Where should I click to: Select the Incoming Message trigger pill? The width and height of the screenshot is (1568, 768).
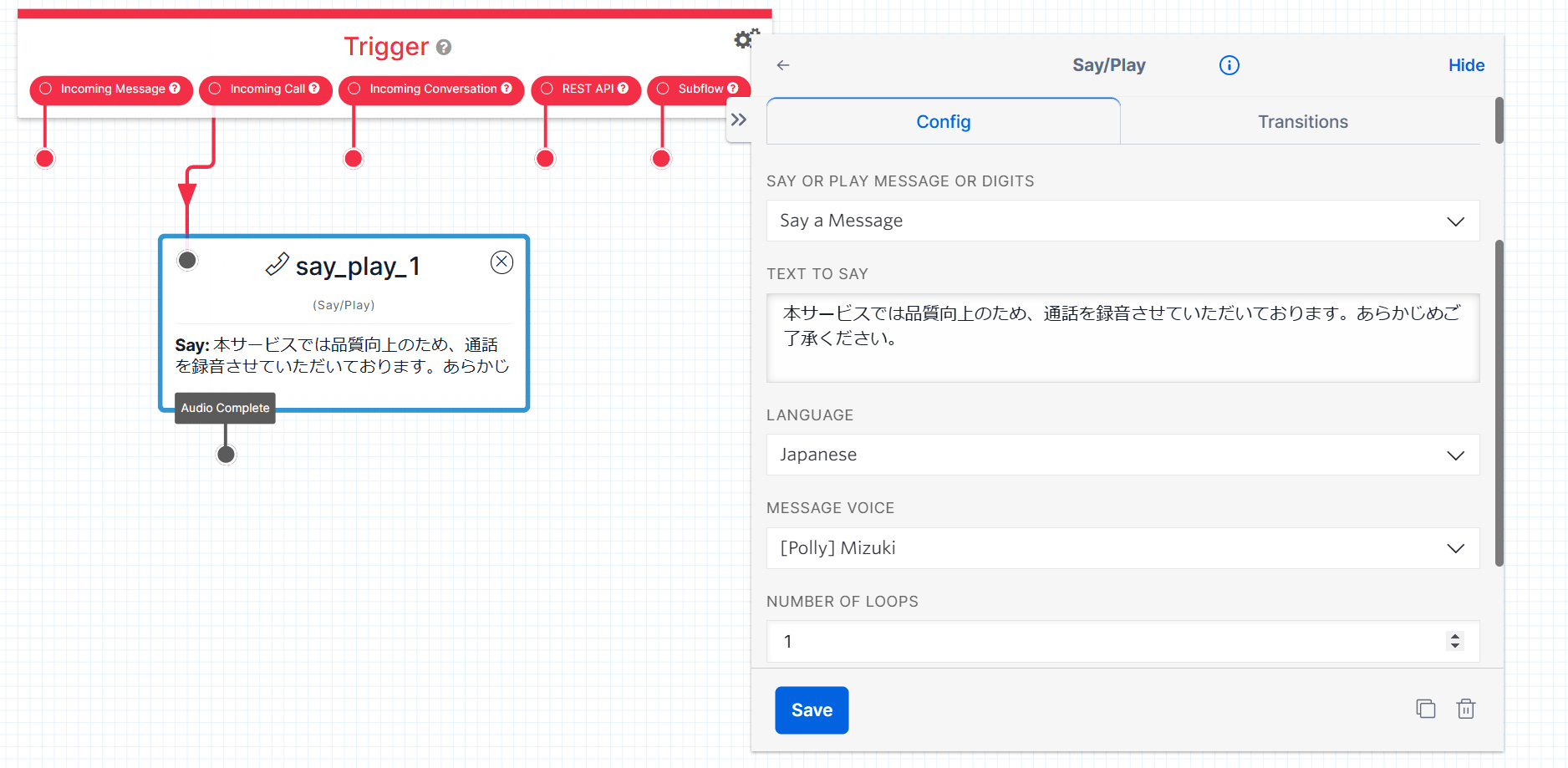pyautogui.click(x=111, y=89)
